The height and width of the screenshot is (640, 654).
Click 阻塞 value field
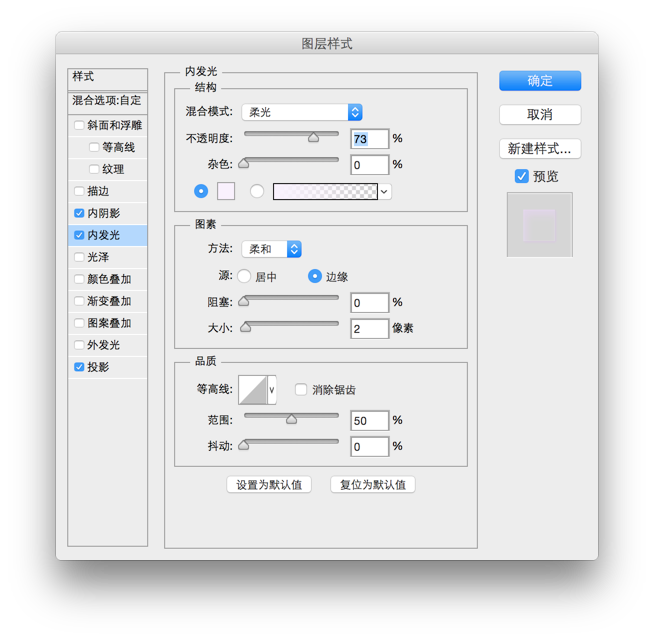(370, 302)
